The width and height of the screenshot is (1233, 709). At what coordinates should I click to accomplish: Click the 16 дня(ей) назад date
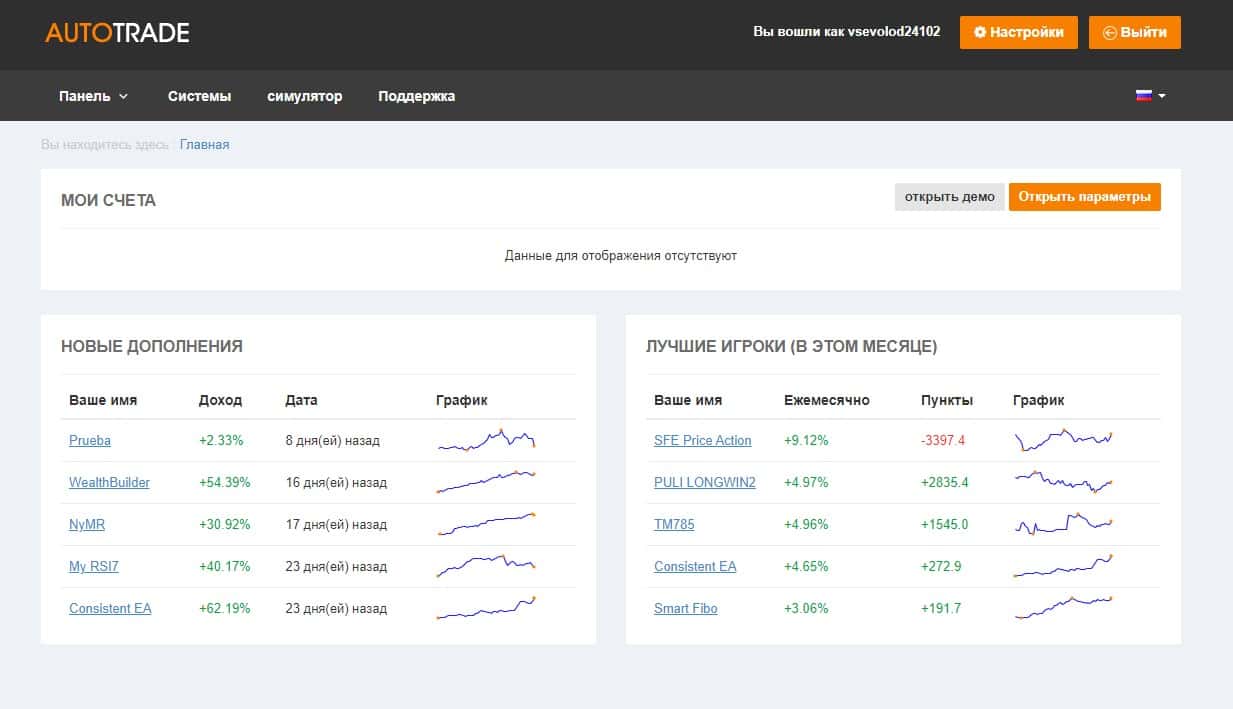(336, 482)
